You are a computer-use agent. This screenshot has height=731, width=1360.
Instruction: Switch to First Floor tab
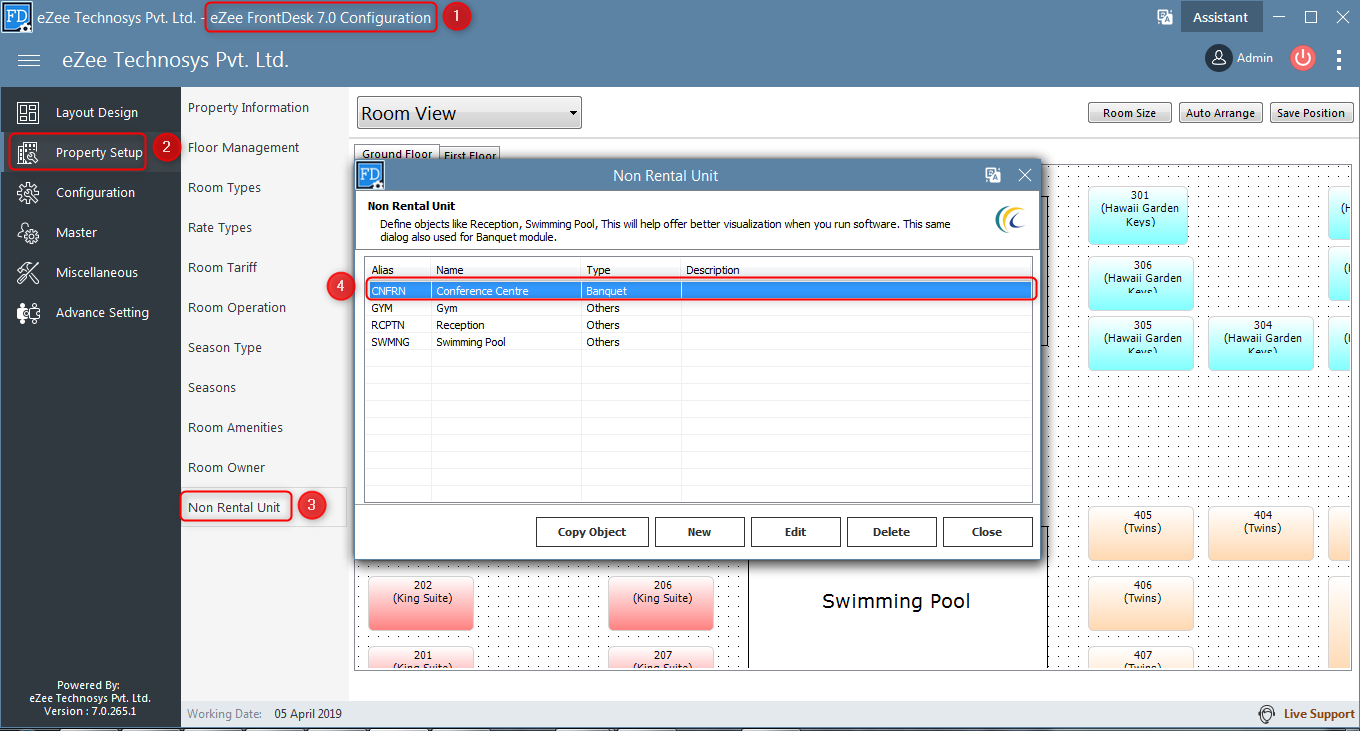point(470,156)
